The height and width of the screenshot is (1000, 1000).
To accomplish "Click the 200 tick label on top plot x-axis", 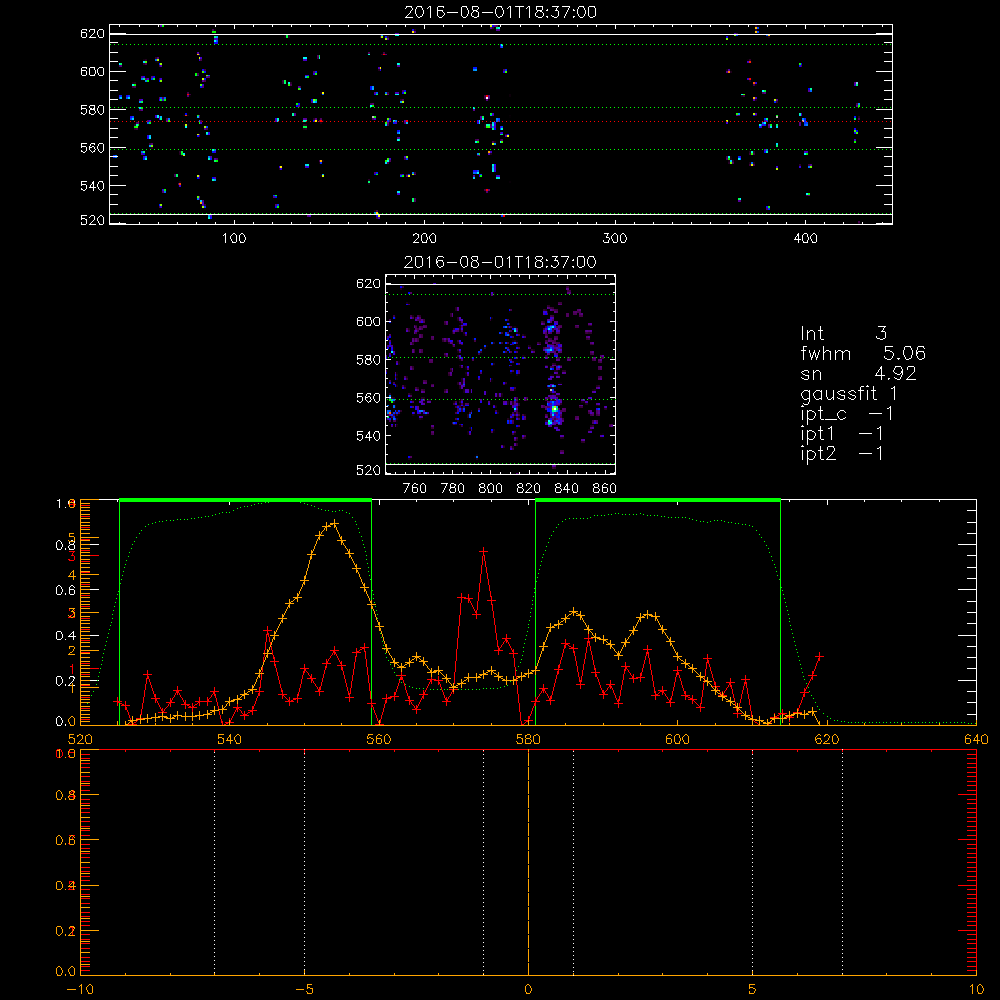I will click(424, 239).
